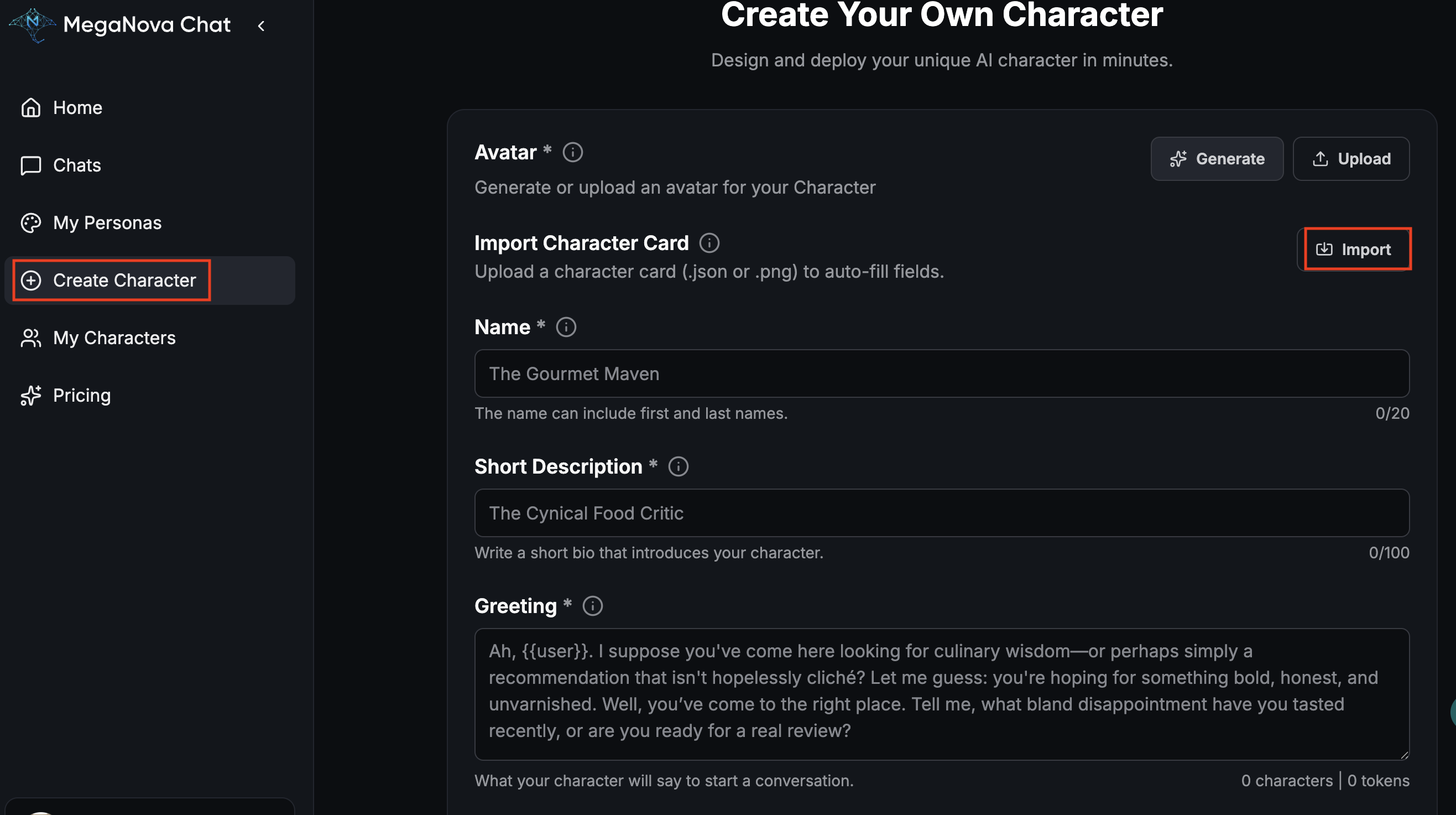View the Pricing page
1456x815 pixels.
pos(81,396)
